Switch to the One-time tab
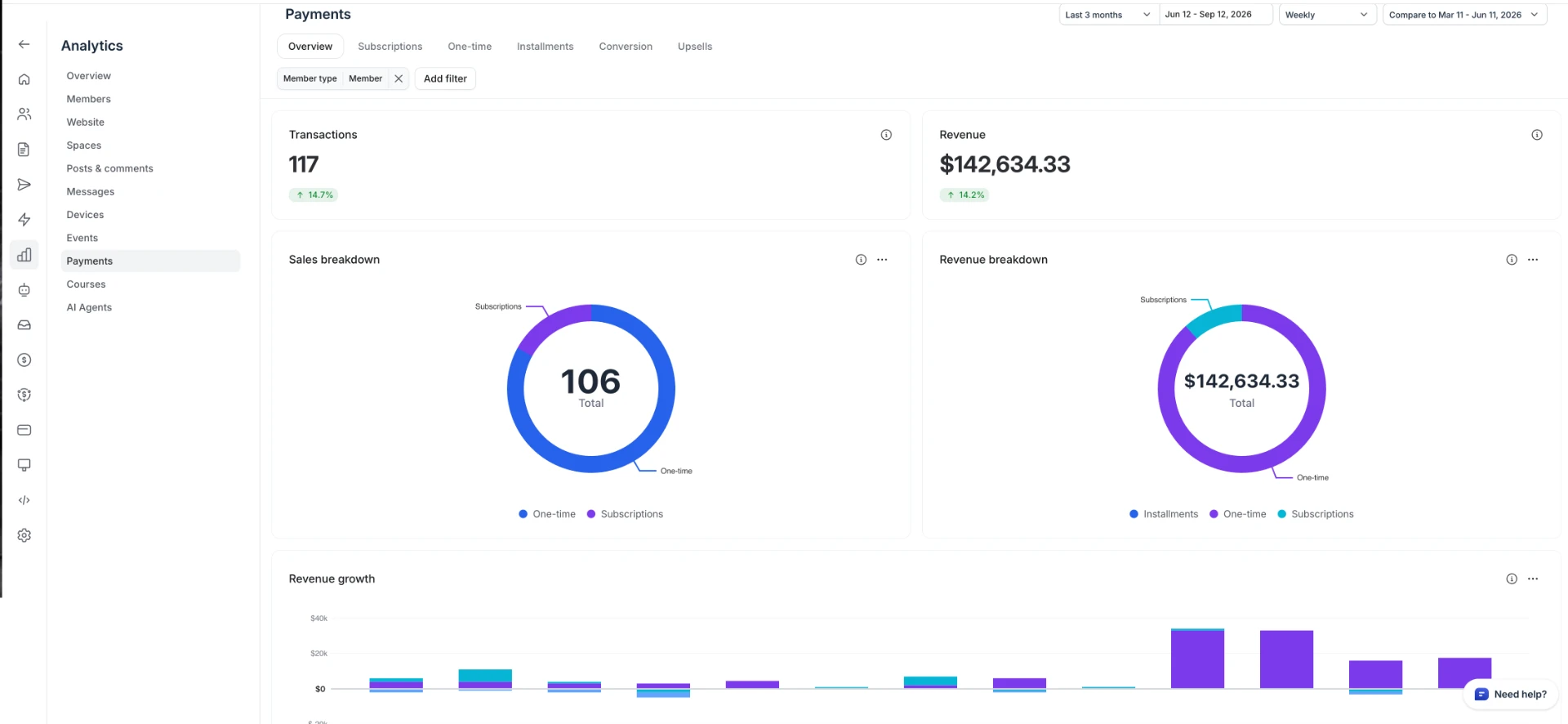This screenshot has width=1568, height=724. (x=470, y=47)
